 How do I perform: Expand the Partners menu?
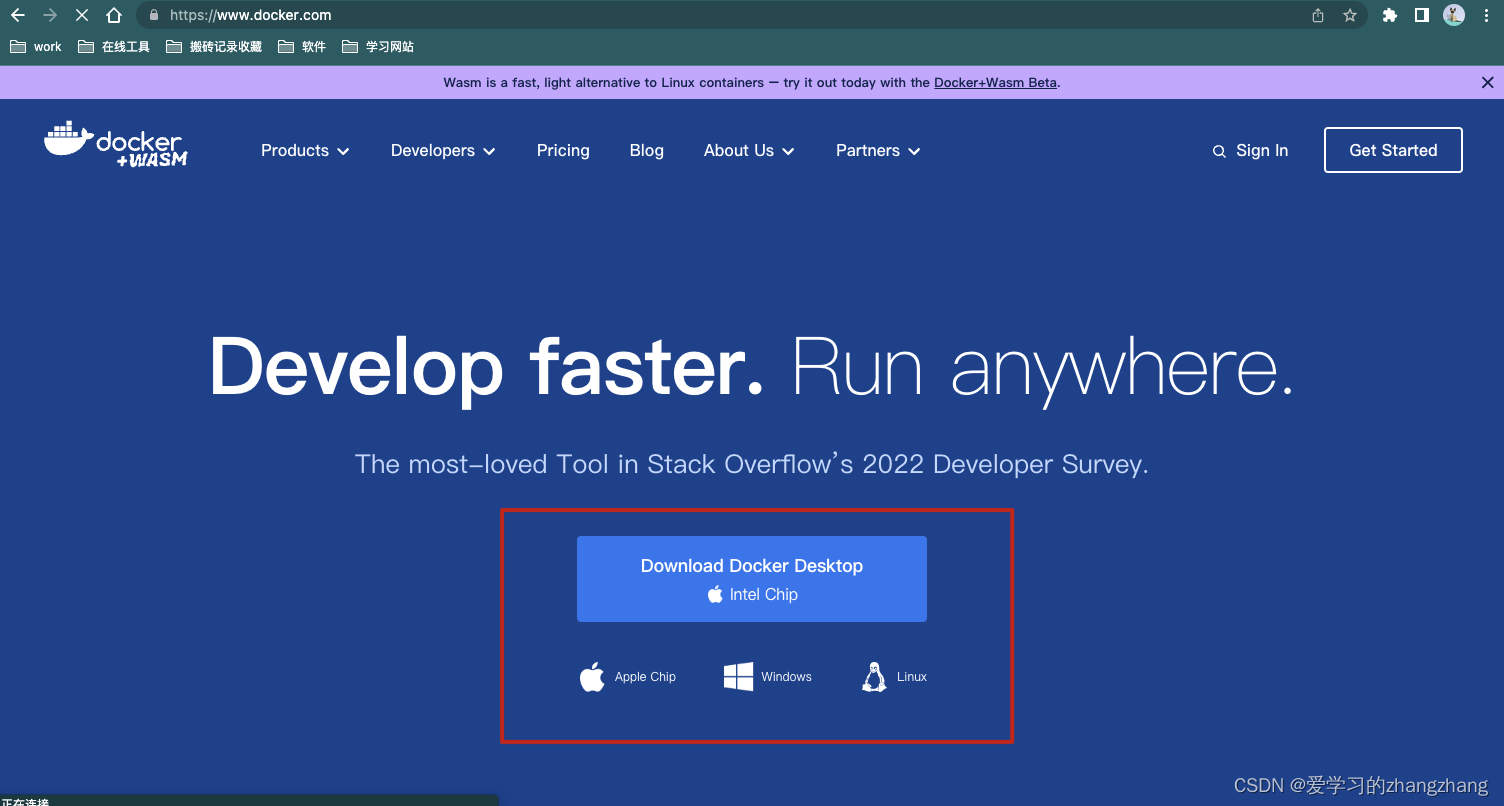coord(878,150)
